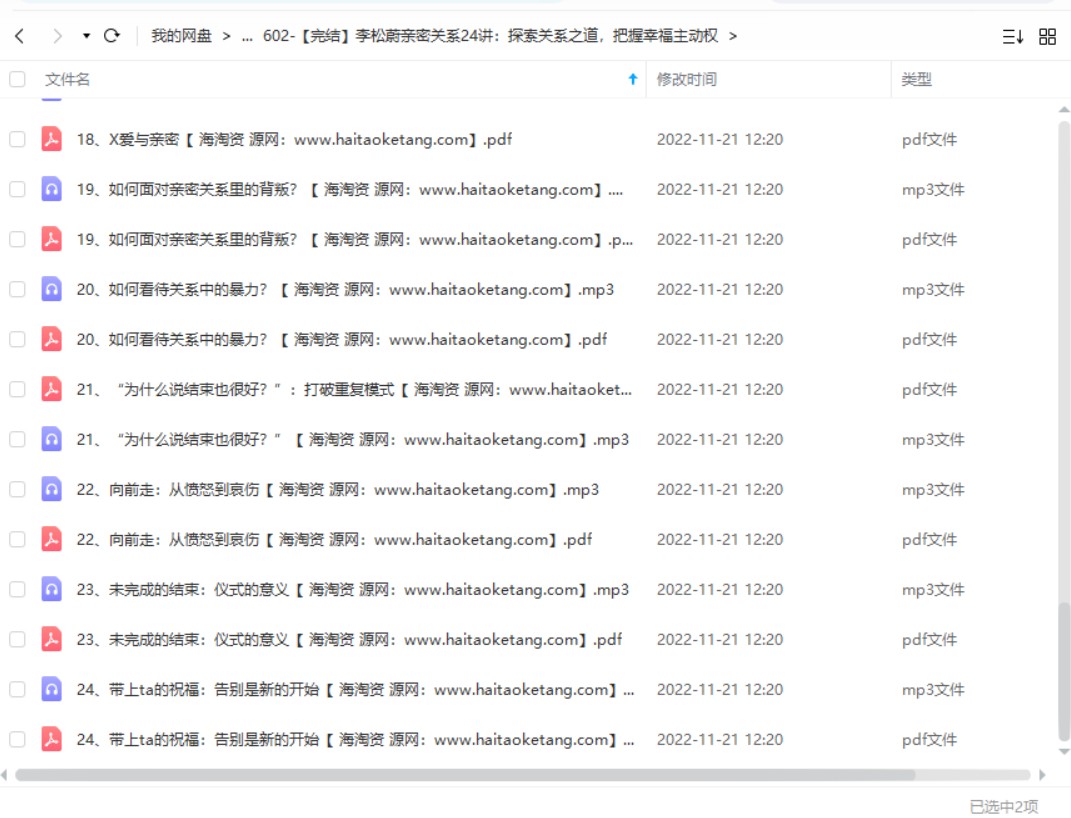Screen dimensions: 1071x818
Task: Expand the breadcrumb trailing chevron
Action: tap(733, 36)
